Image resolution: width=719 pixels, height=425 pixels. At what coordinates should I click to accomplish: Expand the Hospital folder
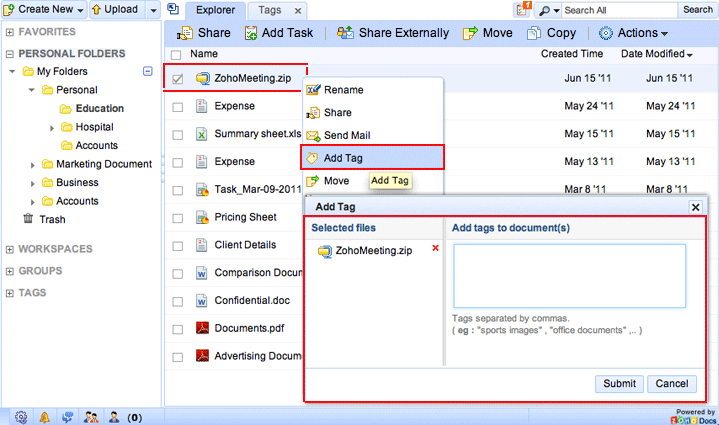click(52, 128)
